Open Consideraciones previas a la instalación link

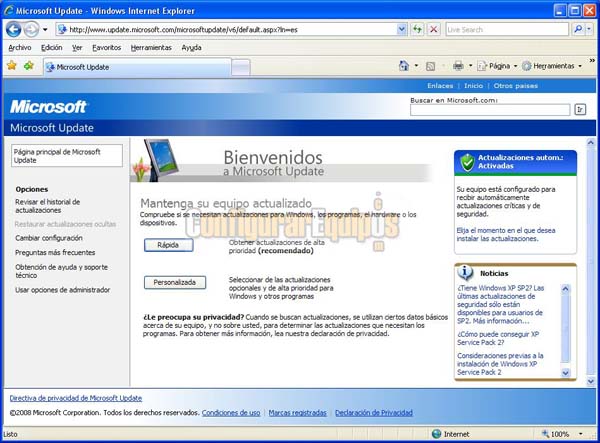pos(500,363)
